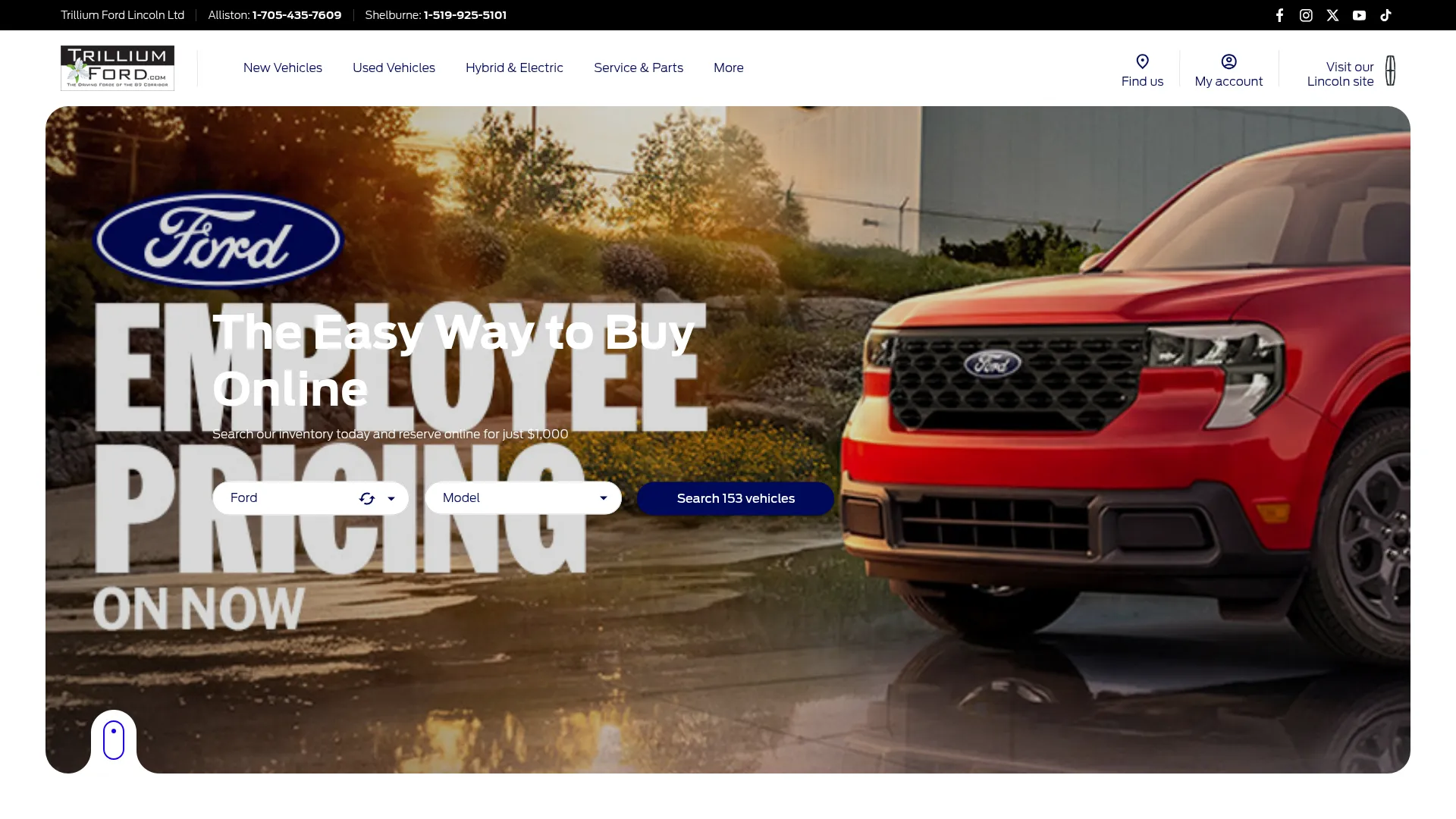Call the Shelburne number 1-519-925-5101
1456x819 pixels.
(x=465, y=15)
